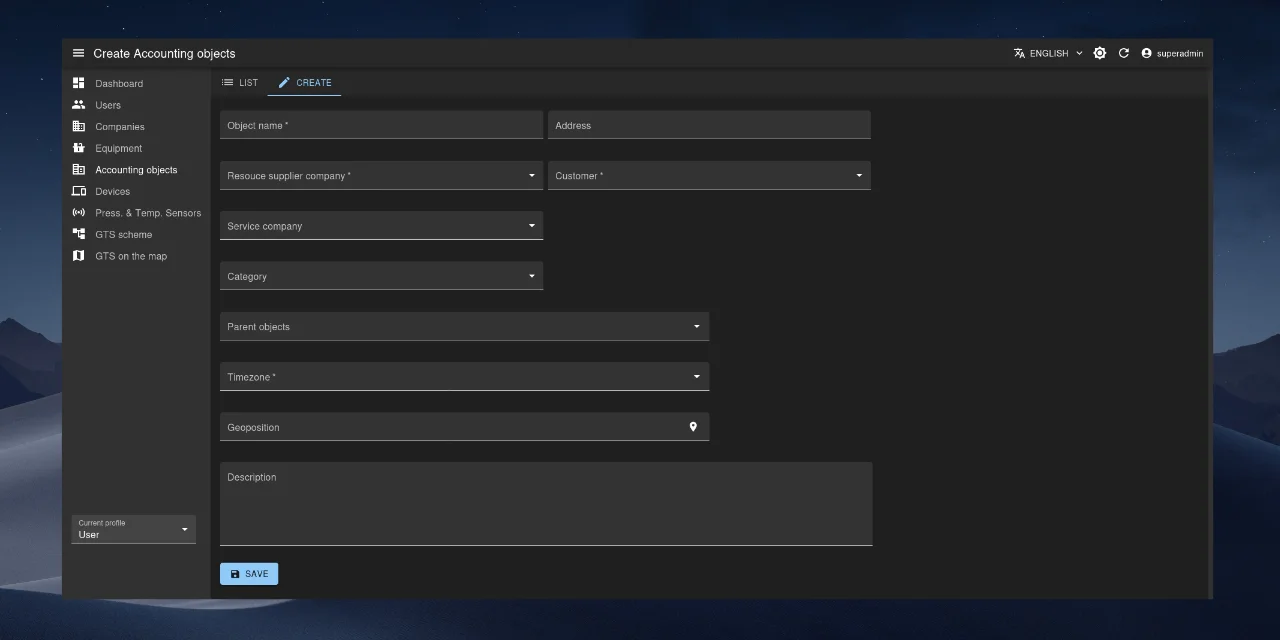1280x640 pixels.
Task: Click the Equipment icon in sidebar
Action: pyautogui.click(x=79, y=148)
